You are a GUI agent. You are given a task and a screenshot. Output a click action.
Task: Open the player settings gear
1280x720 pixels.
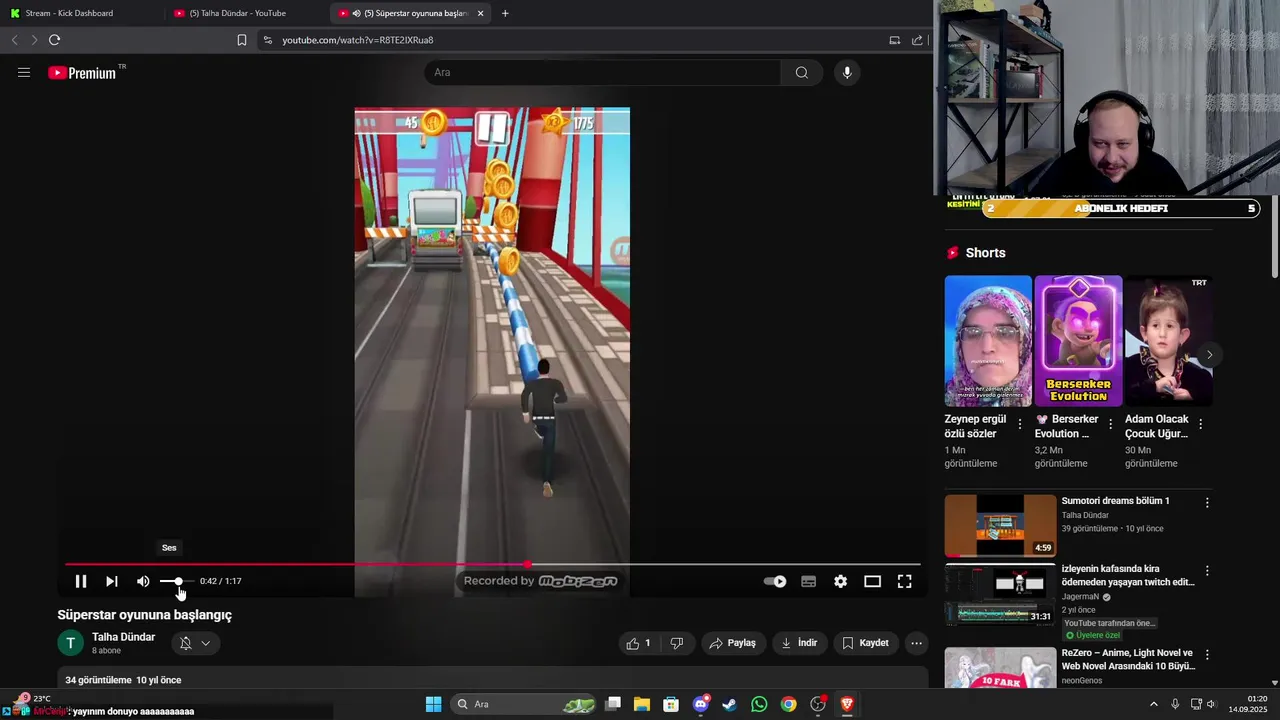[840, 581]
